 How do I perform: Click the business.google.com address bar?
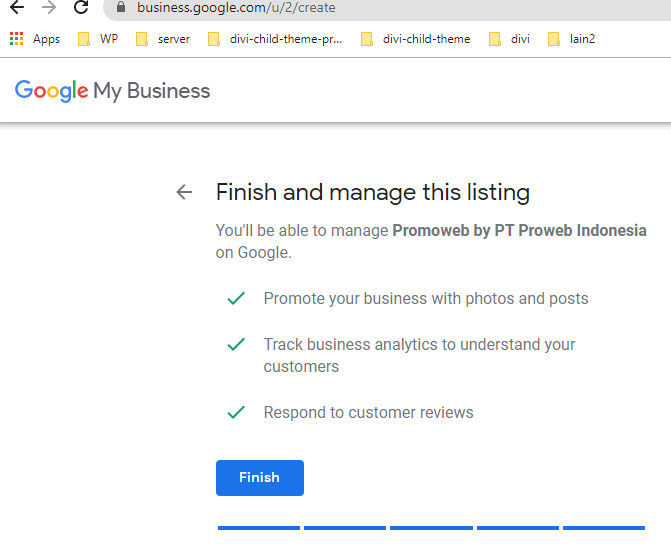[x=385, y=8]
